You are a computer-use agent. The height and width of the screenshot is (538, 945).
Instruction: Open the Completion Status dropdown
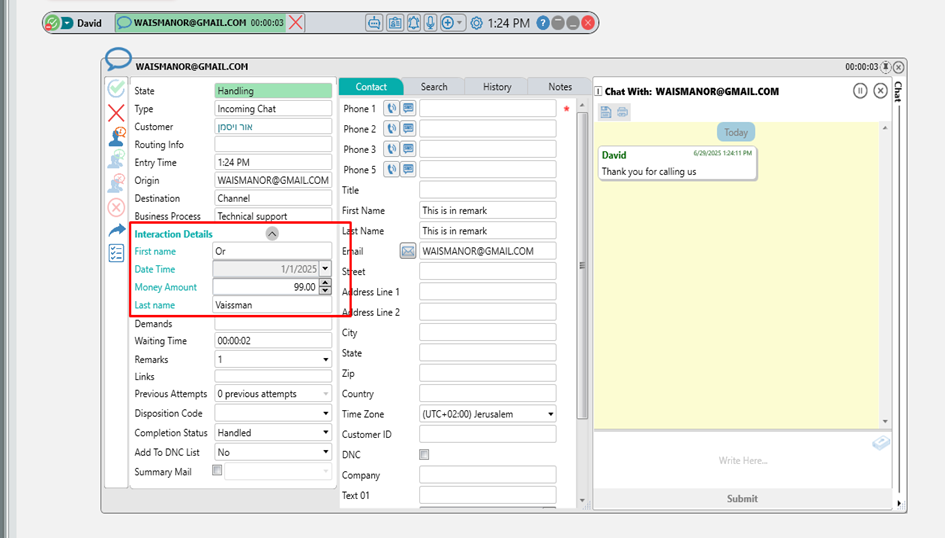click(325, 433)
